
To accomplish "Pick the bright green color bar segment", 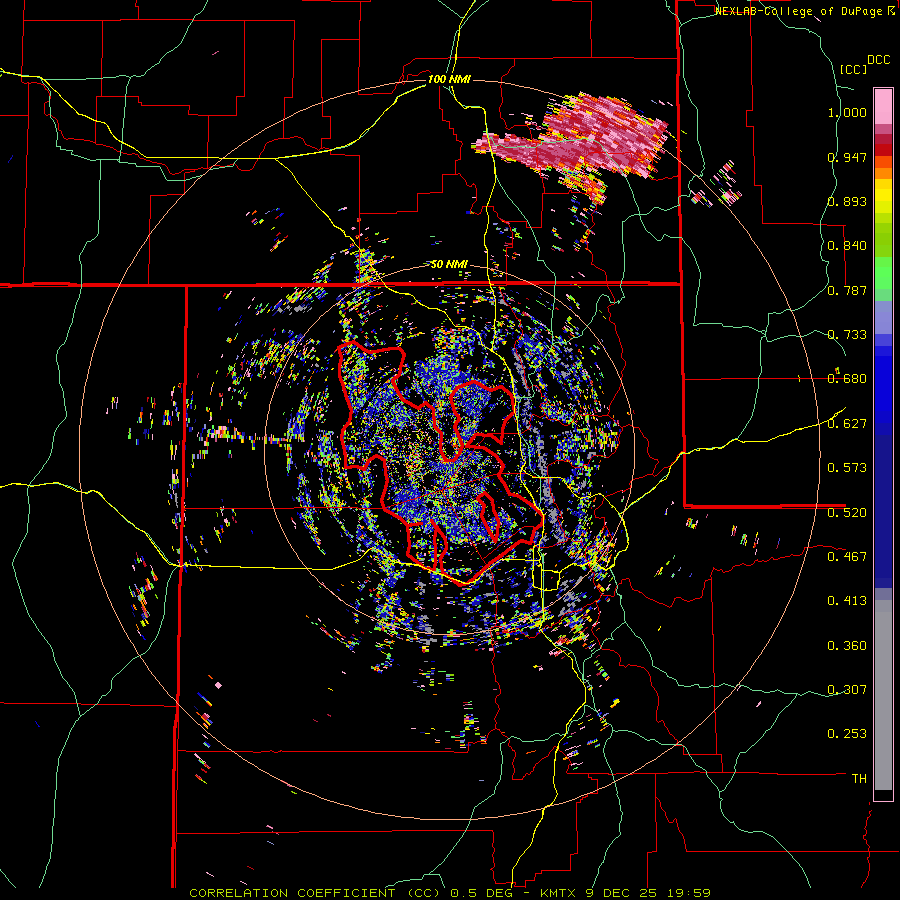I will coord(883,273).
